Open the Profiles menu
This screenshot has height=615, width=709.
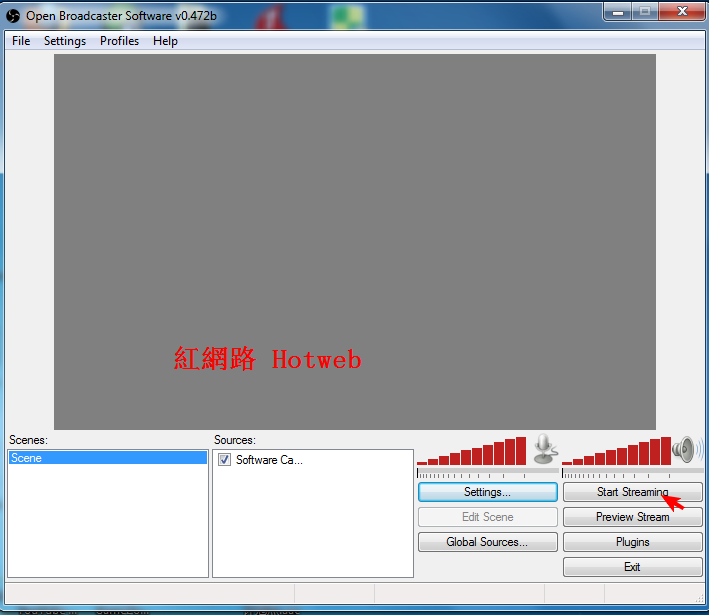click(119, 41)
